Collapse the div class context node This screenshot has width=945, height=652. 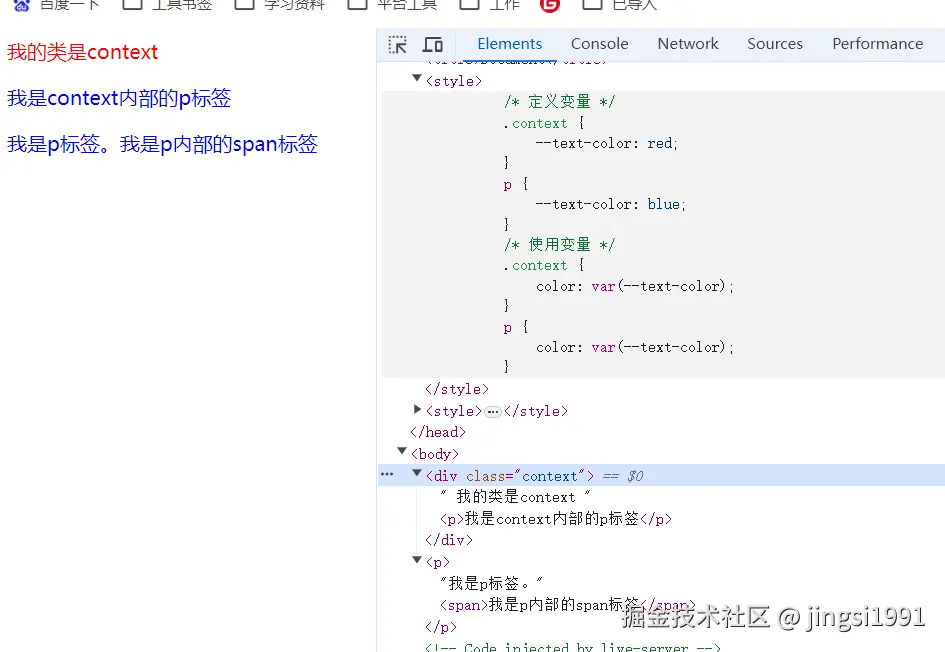click(x=416, y=473)
